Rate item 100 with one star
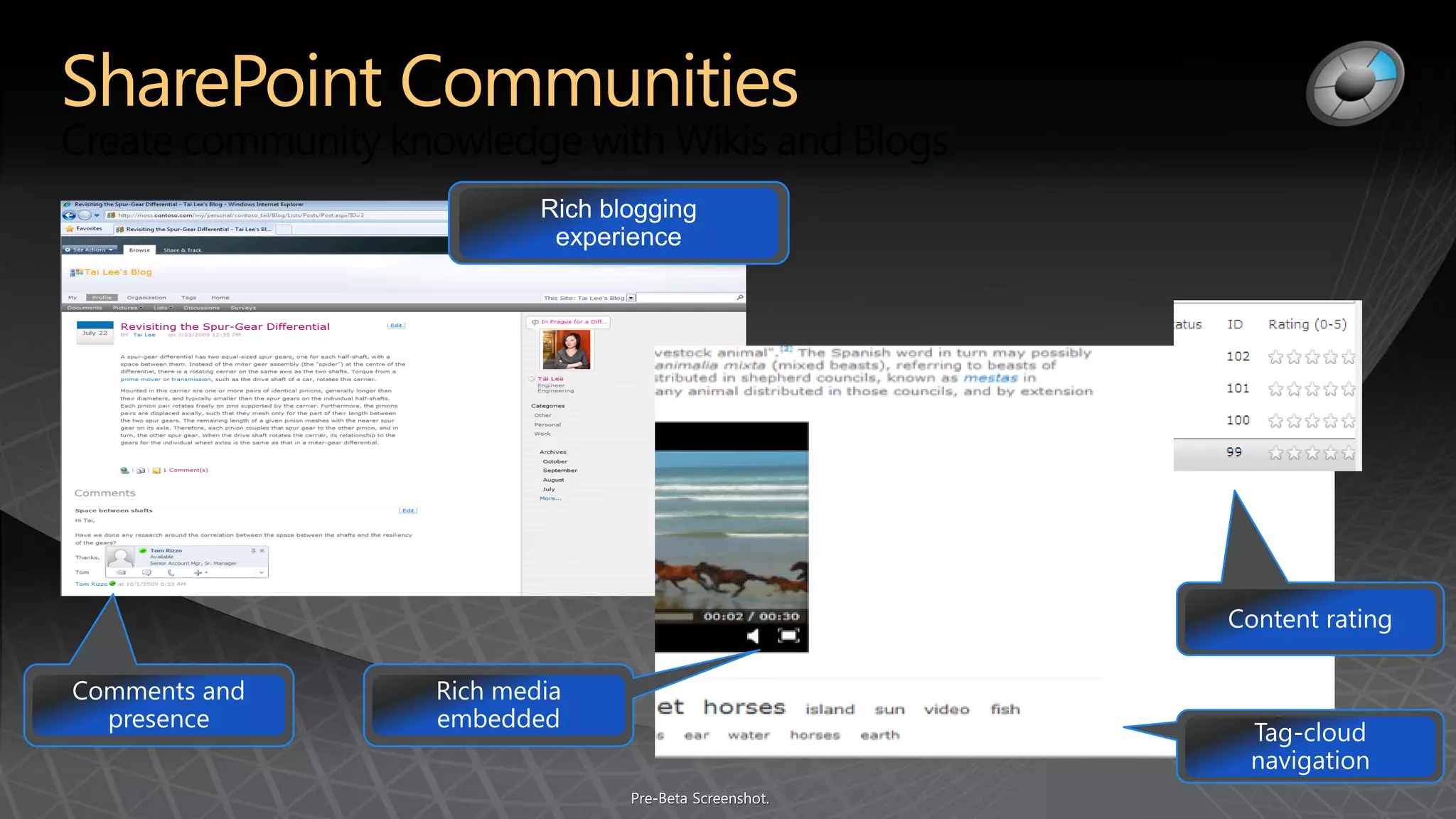 point(1275,421)
